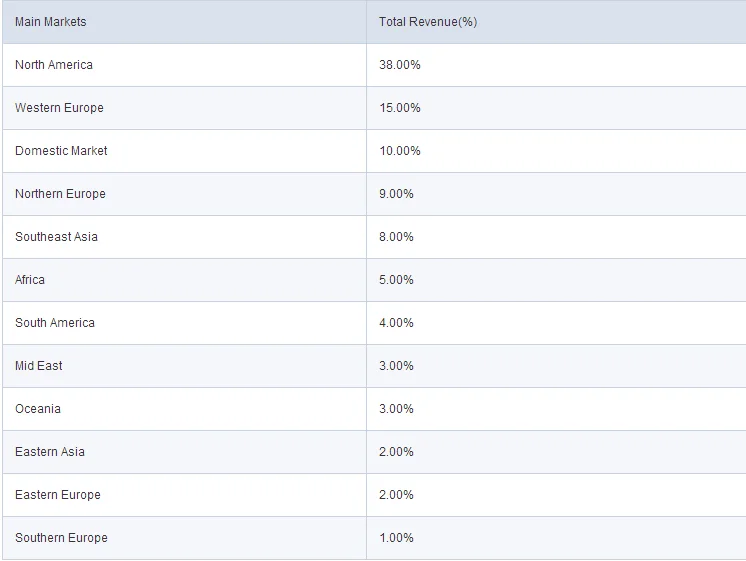Select the North America market cell
The height and width of the screenshot is (561, 746).
[x=54, y=65]
